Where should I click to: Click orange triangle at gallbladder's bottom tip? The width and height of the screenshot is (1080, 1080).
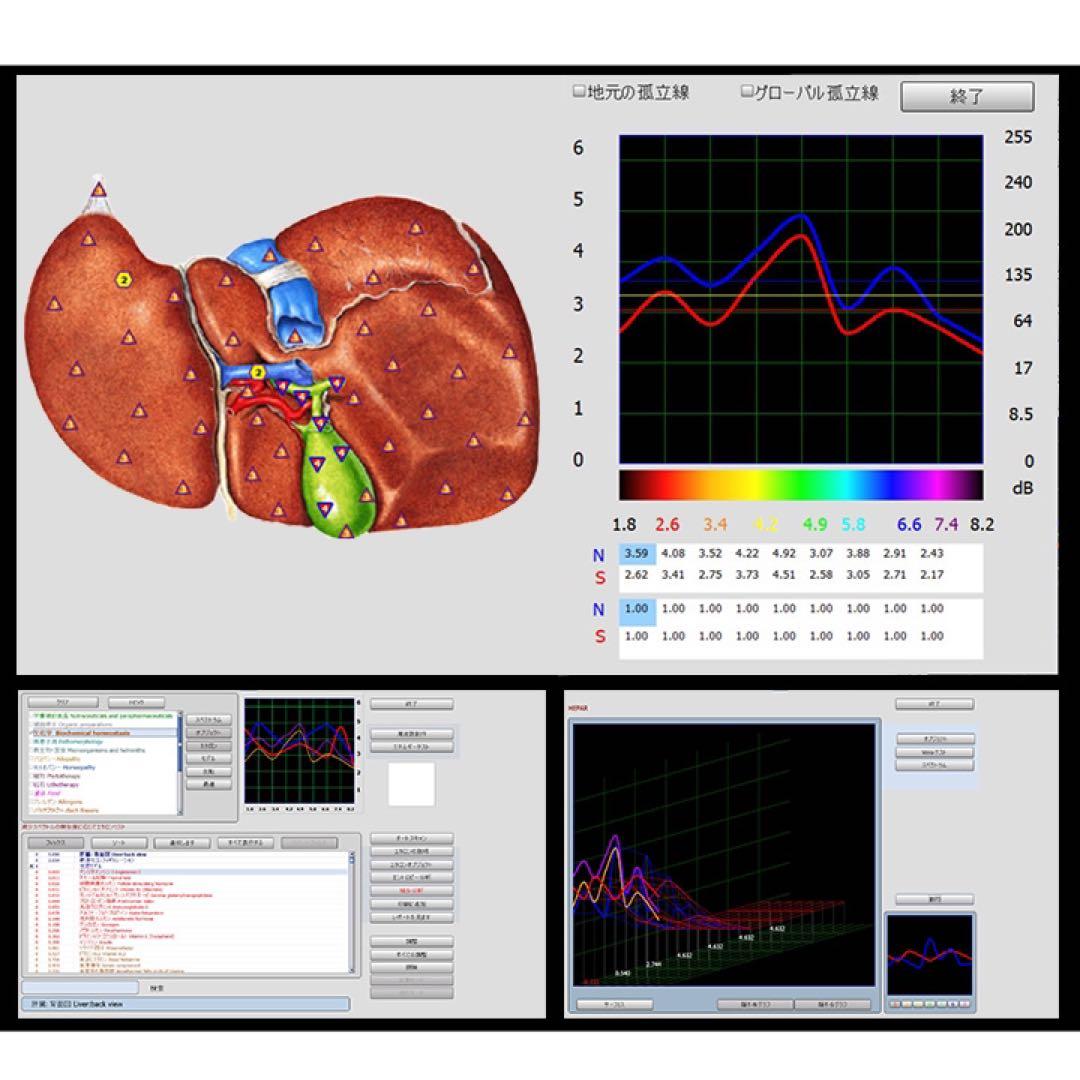pos(346,531)
